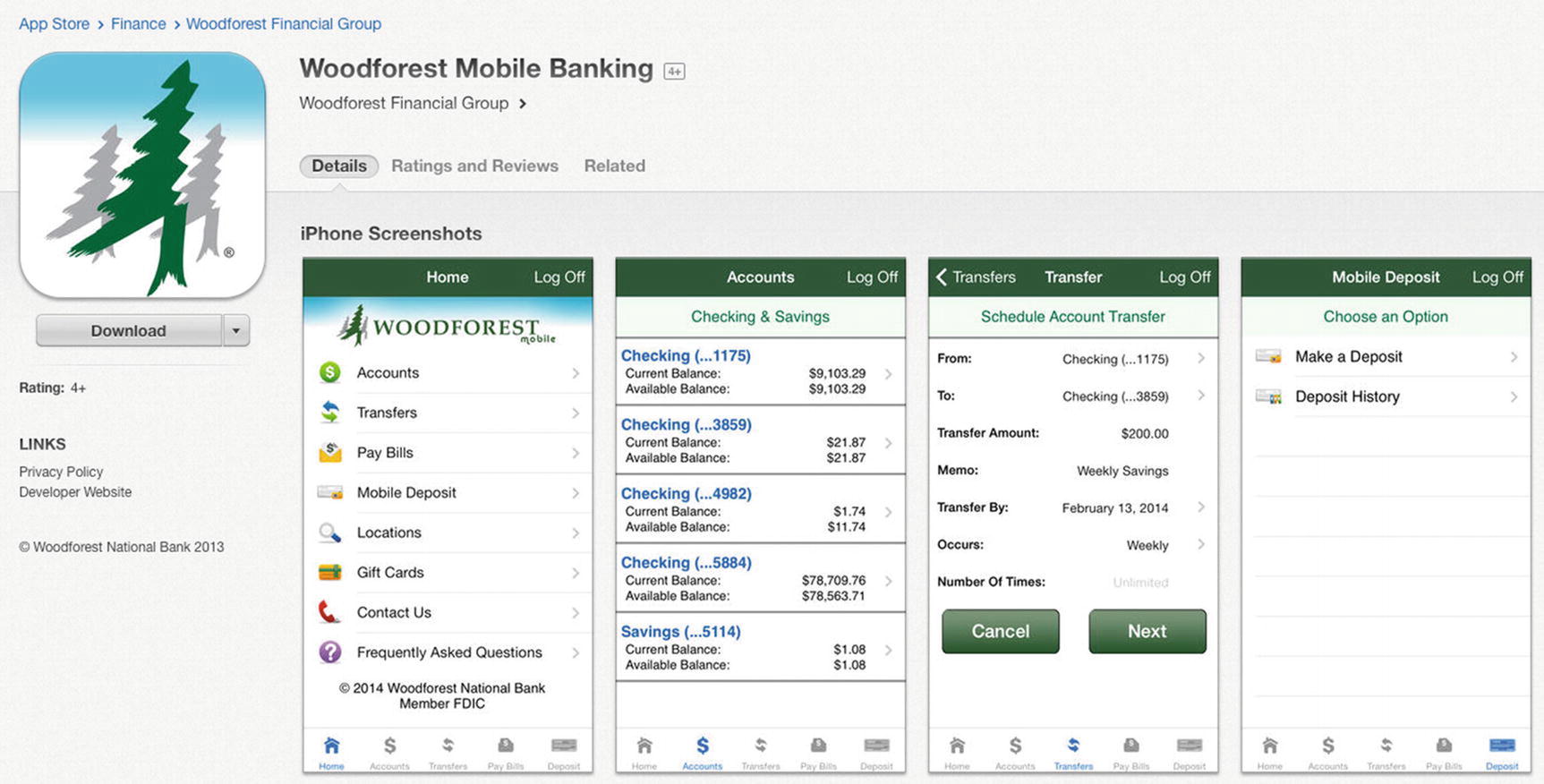1544x784 pixels.
Task: Click the purple question mark FAQ icon
Action: coord(330,652)
